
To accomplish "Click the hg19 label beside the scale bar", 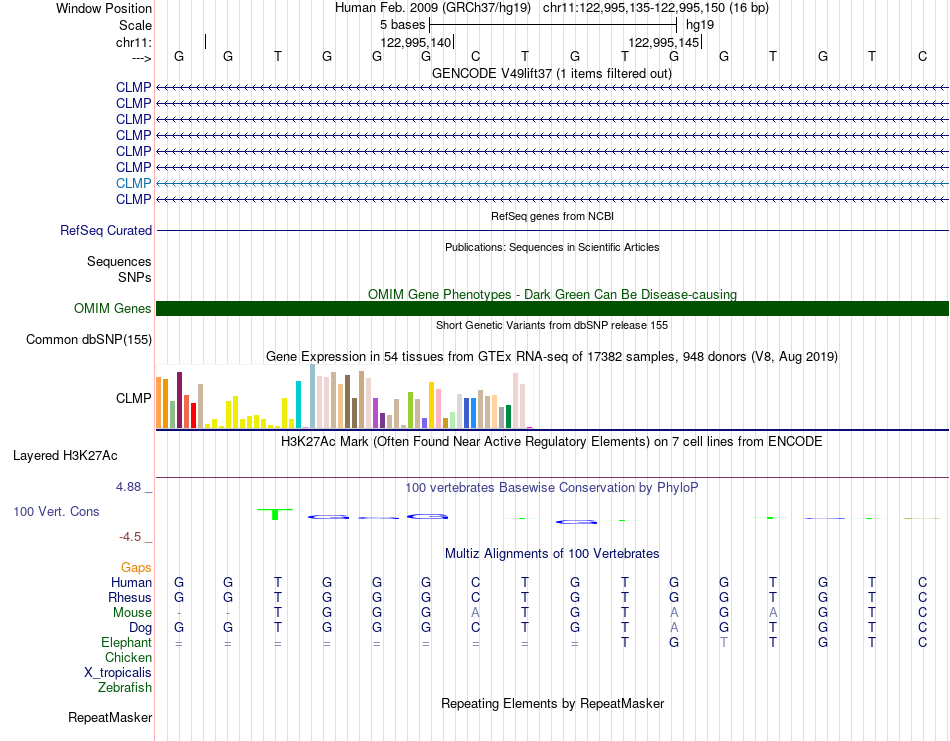I will coord(700,25).
